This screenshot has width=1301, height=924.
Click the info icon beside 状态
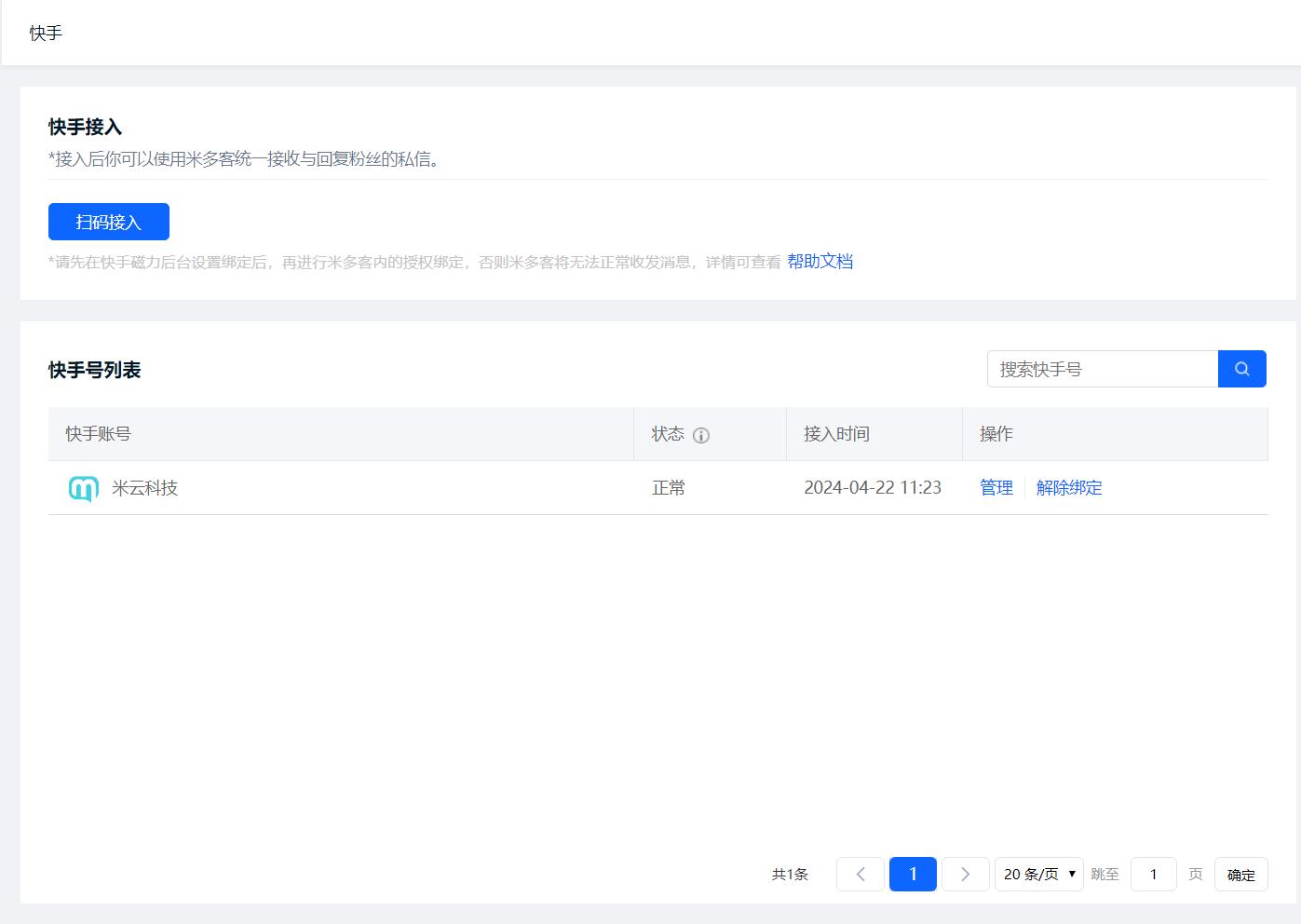coord(701,435)
